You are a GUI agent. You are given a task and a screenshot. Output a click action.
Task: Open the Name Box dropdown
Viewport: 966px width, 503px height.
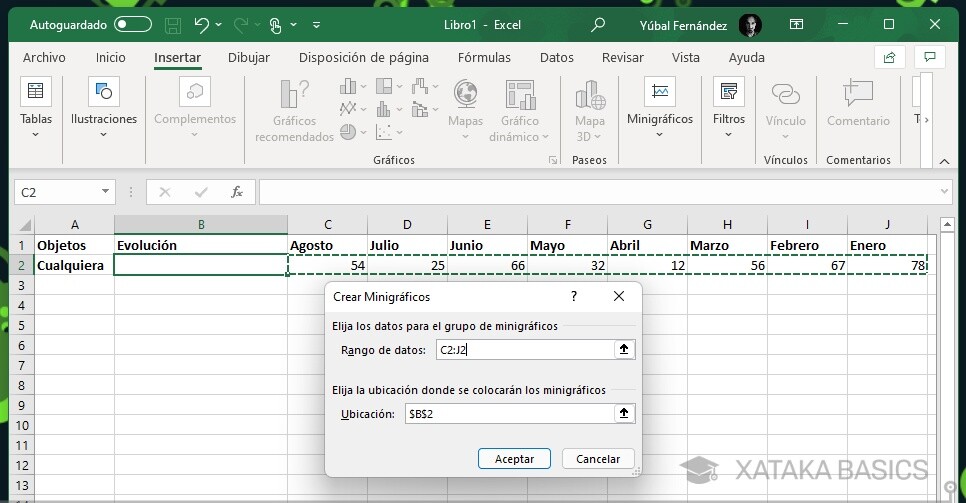tap(105, 192)
